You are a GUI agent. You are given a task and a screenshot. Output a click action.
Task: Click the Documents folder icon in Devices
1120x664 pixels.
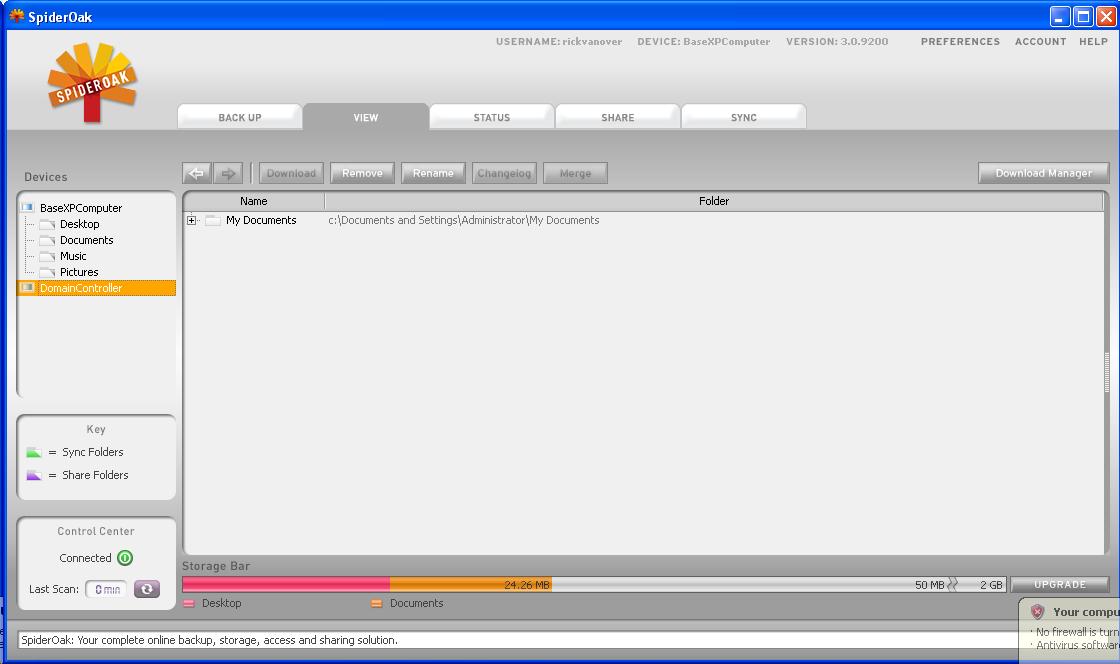click(48, 240)
